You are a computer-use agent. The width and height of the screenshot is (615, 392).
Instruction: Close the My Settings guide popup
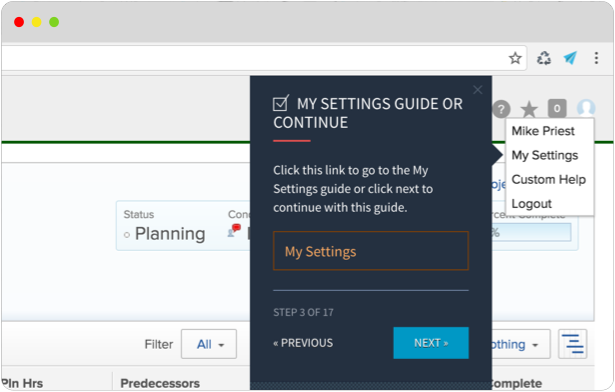477,90
